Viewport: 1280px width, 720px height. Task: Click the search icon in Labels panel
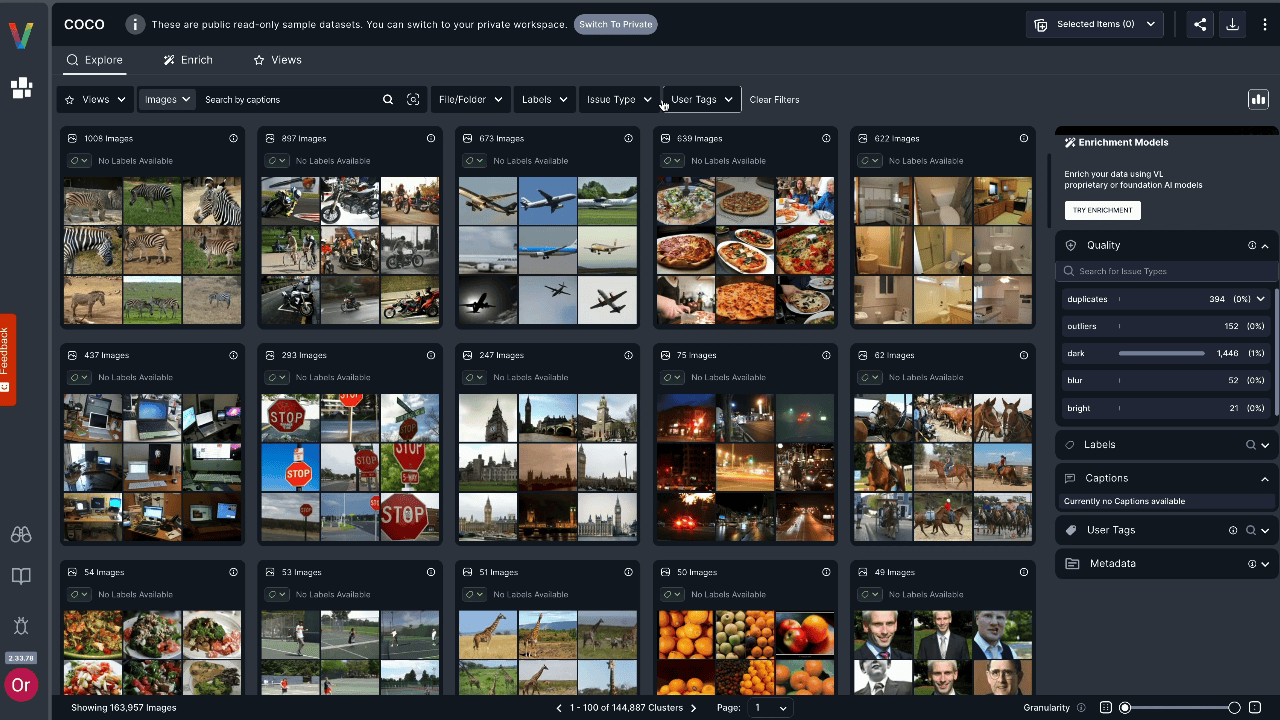[x=1251, y=445]
